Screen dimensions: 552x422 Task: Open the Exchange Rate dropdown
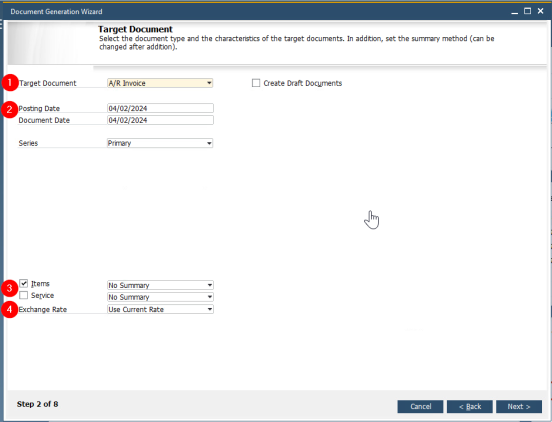click(x=160, y=309)
